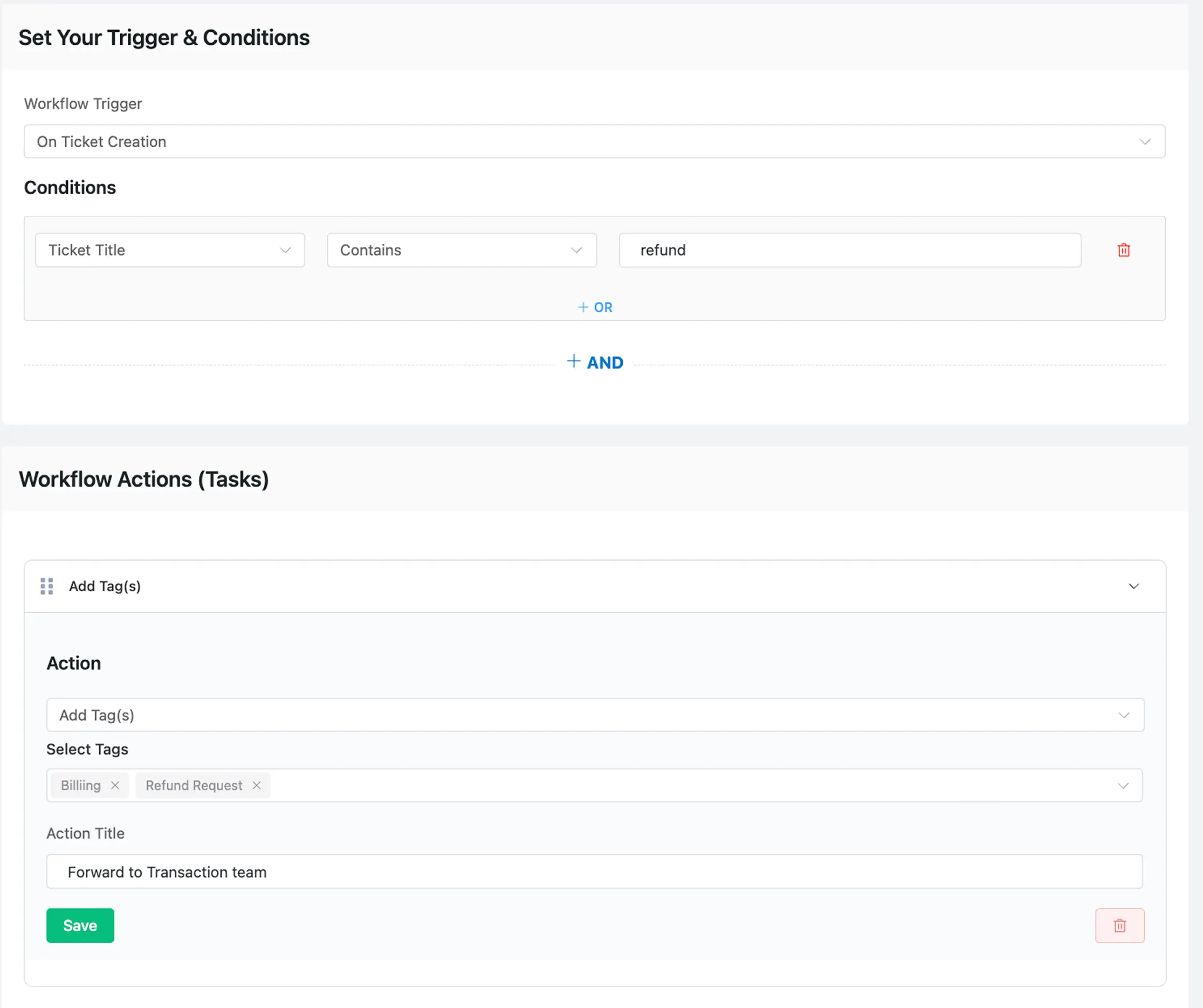Click the red trash icon beside Save
This screenshot has height=1008, width=1203.
point(1119,925)
